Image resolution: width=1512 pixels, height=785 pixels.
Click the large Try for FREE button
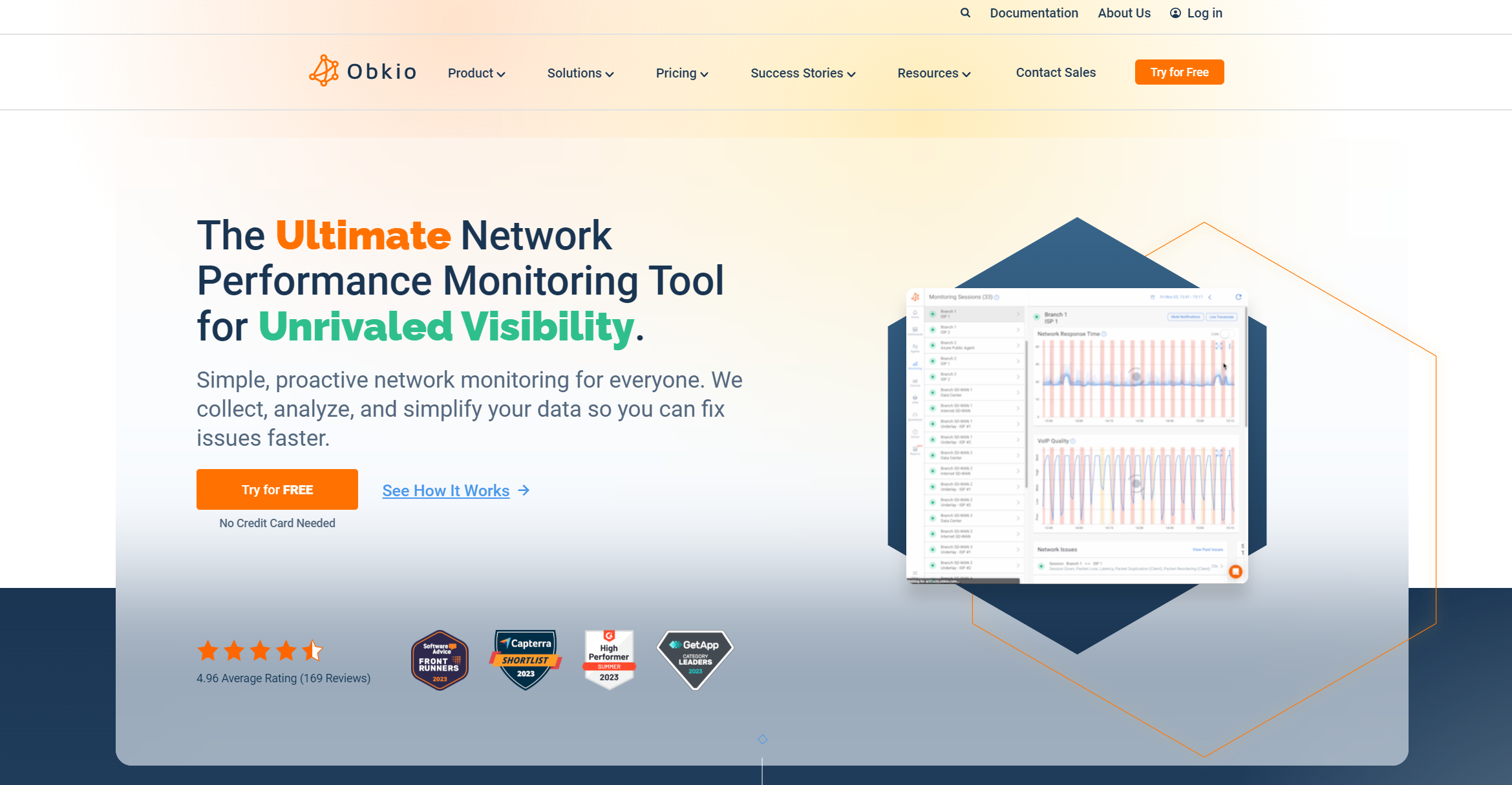[x=277, y=489]
